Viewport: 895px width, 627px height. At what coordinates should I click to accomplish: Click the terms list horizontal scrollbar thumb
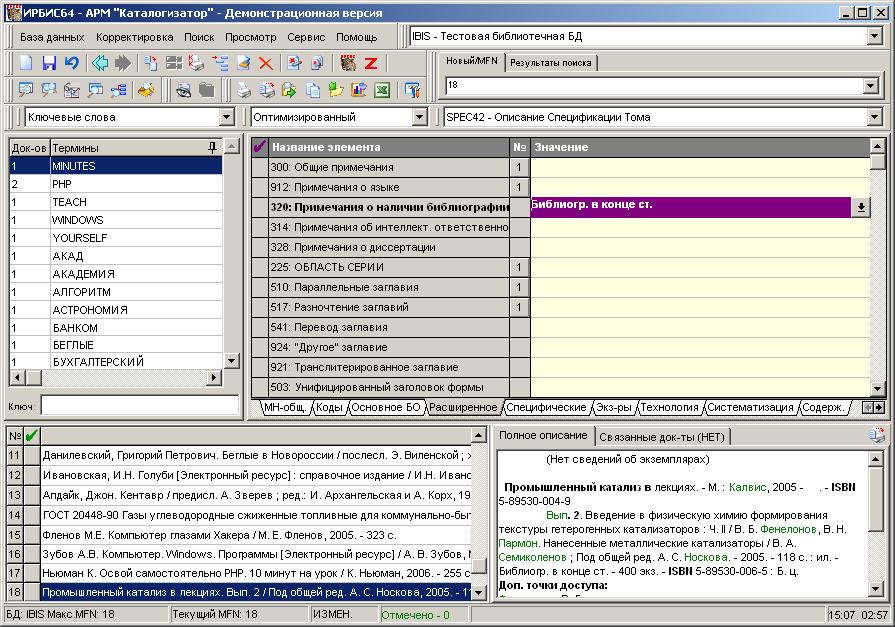(34, 377)
